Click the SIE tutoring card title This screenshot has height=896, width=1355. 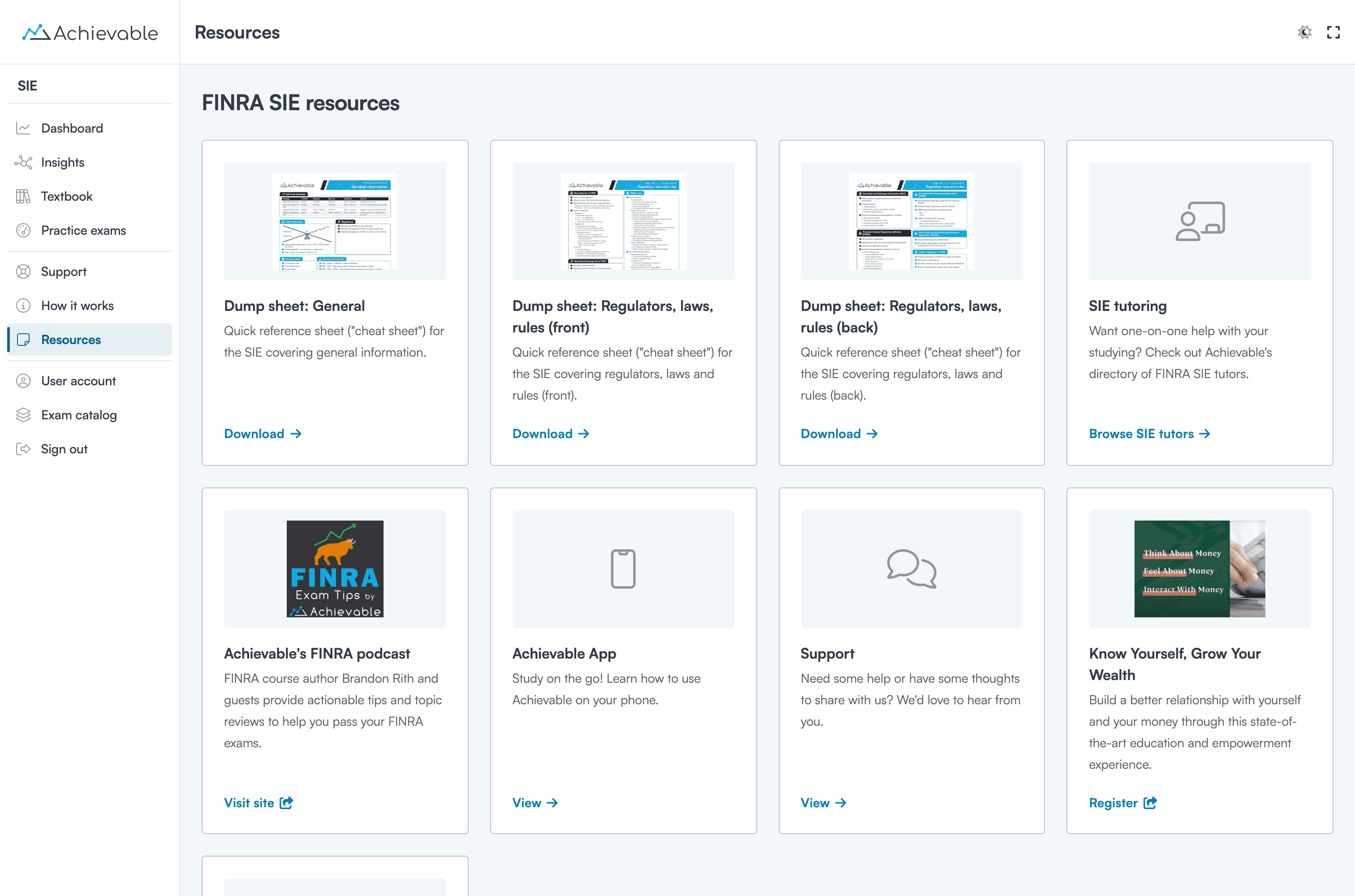[x=1127, y=306]
